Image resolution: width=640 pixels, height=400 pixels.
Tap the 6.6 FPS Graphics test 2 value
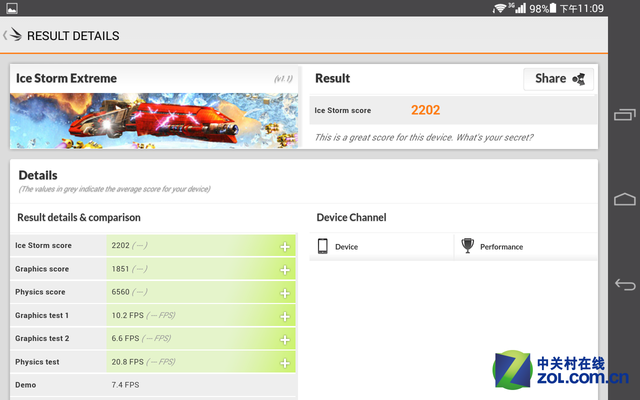[125, 338]
